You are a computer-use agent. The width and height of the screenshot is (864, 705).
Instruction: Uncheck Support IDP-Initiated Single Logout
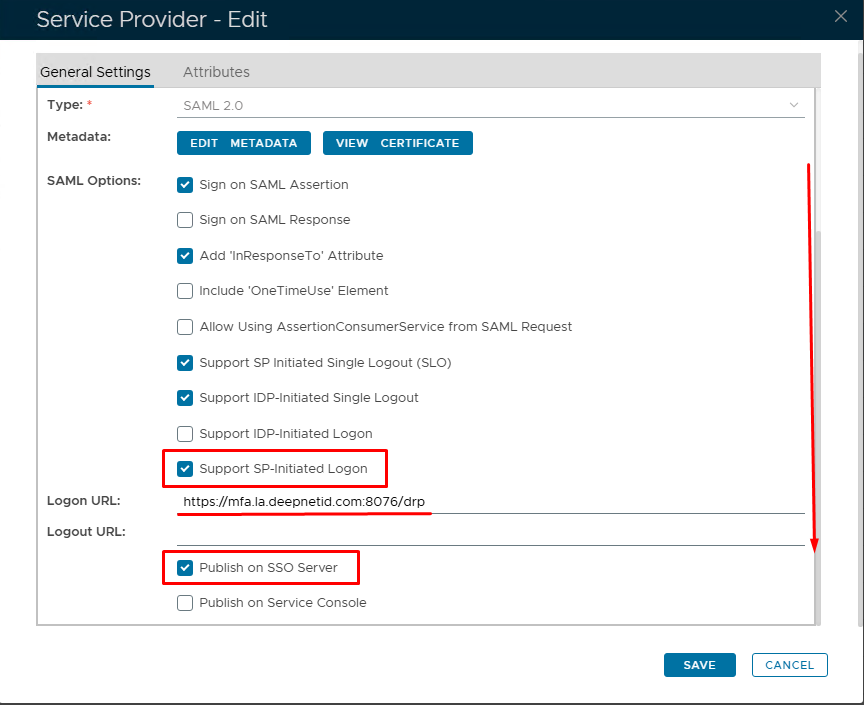(x=185, y=398)
